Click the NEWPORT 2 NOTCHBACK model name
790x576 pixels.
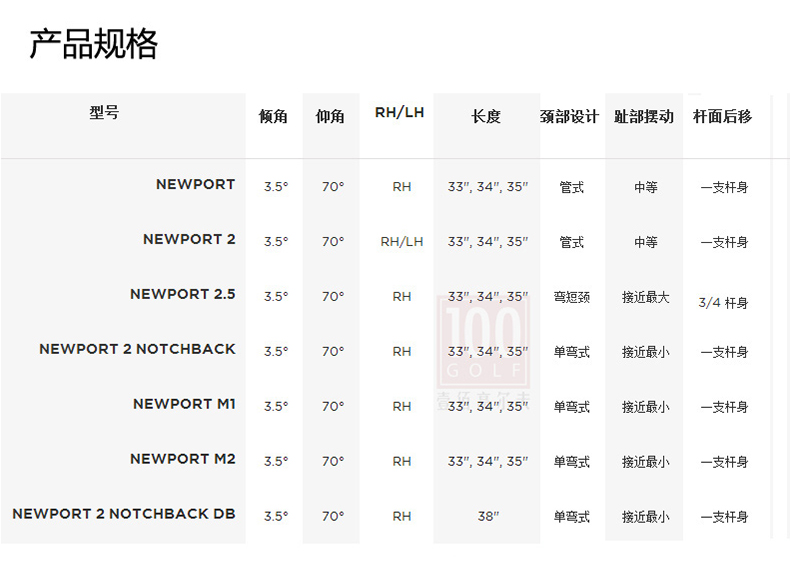(138, 349)
